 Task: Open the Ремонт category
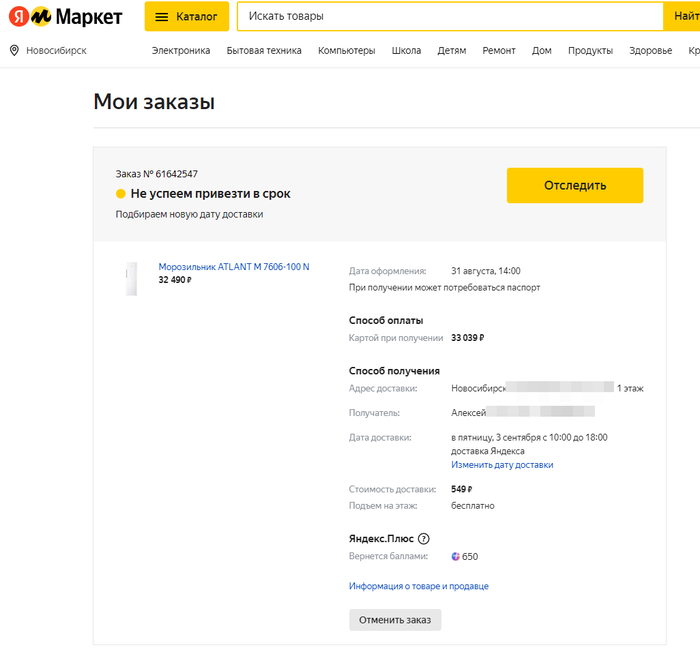pos(499,50)
